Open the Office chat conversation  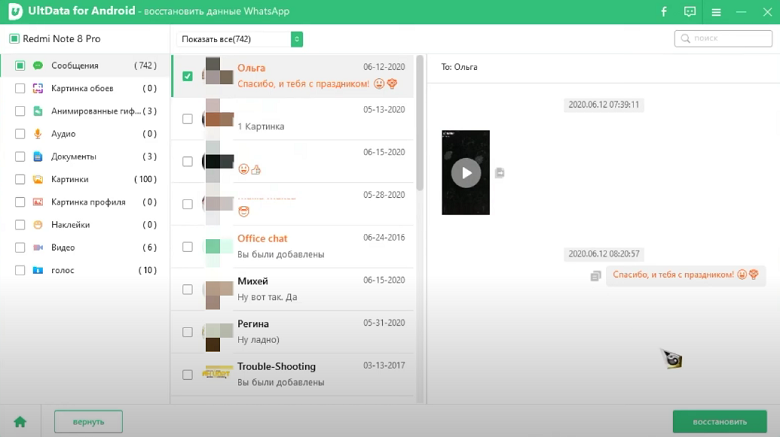pyautogui.click(x=293, y=246)
